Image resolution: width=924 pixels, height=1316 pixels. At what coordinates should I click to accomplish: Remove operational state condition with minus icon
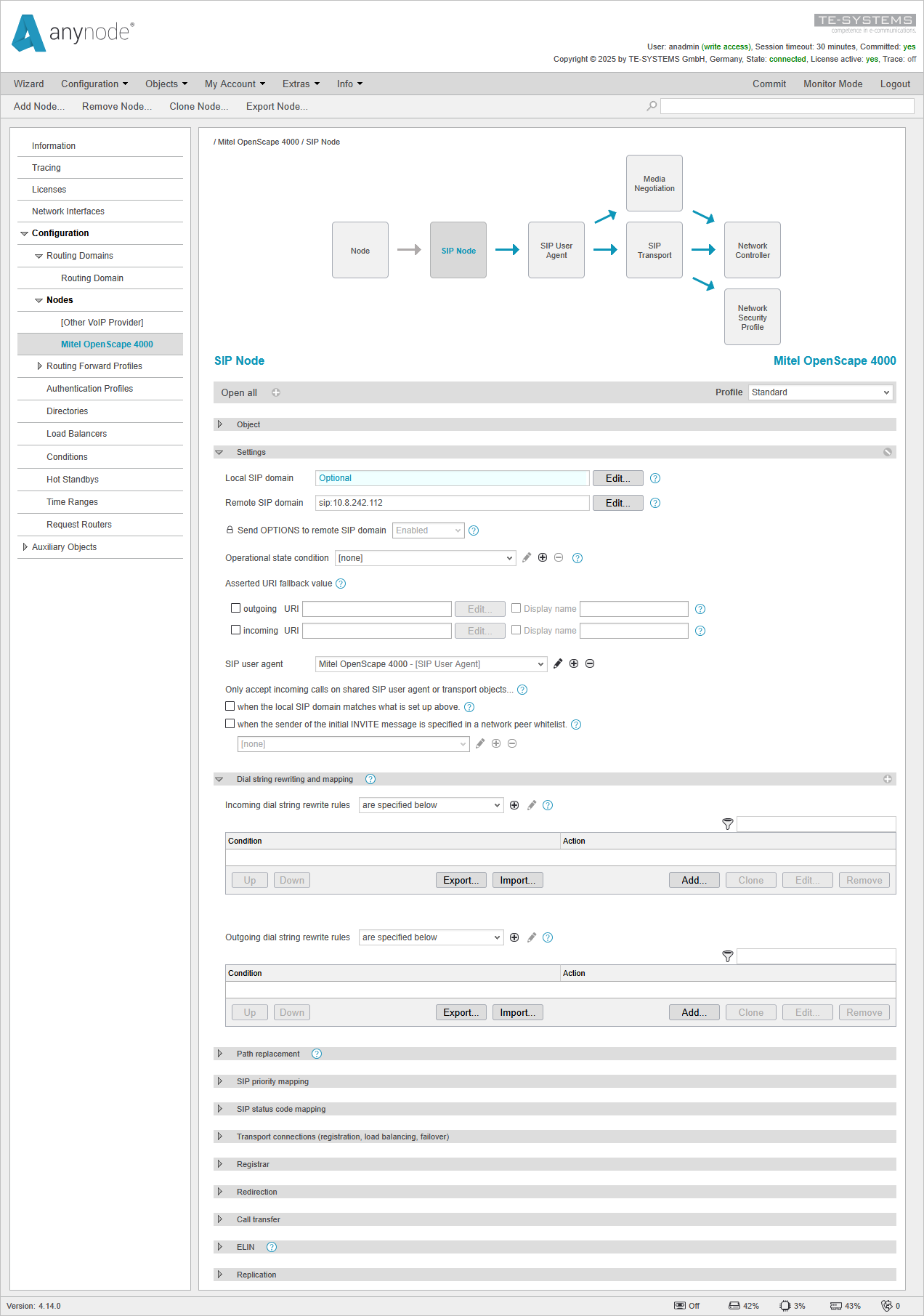tap(559, 557)
